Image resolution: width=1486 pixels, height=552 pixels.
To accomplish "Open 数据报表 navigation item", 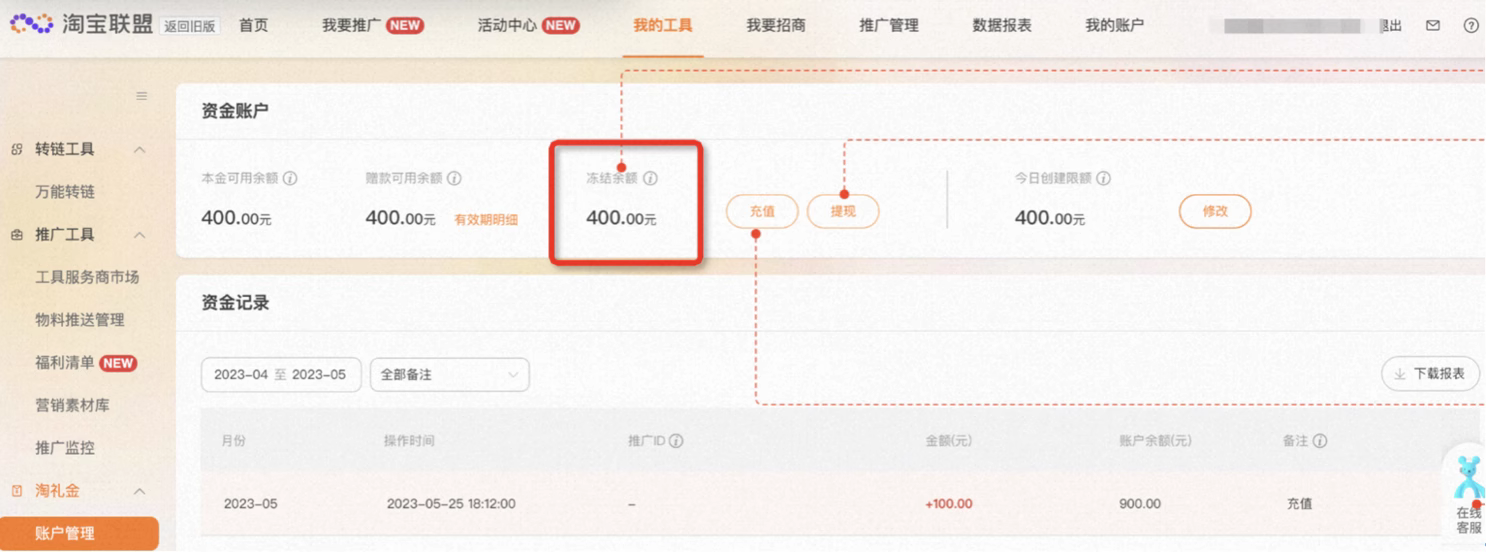I will [1002, 25].
